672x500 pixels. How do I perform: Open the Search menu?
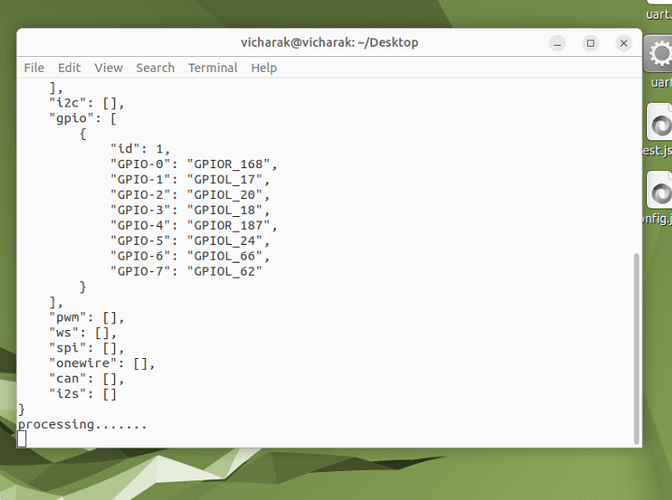155,68
